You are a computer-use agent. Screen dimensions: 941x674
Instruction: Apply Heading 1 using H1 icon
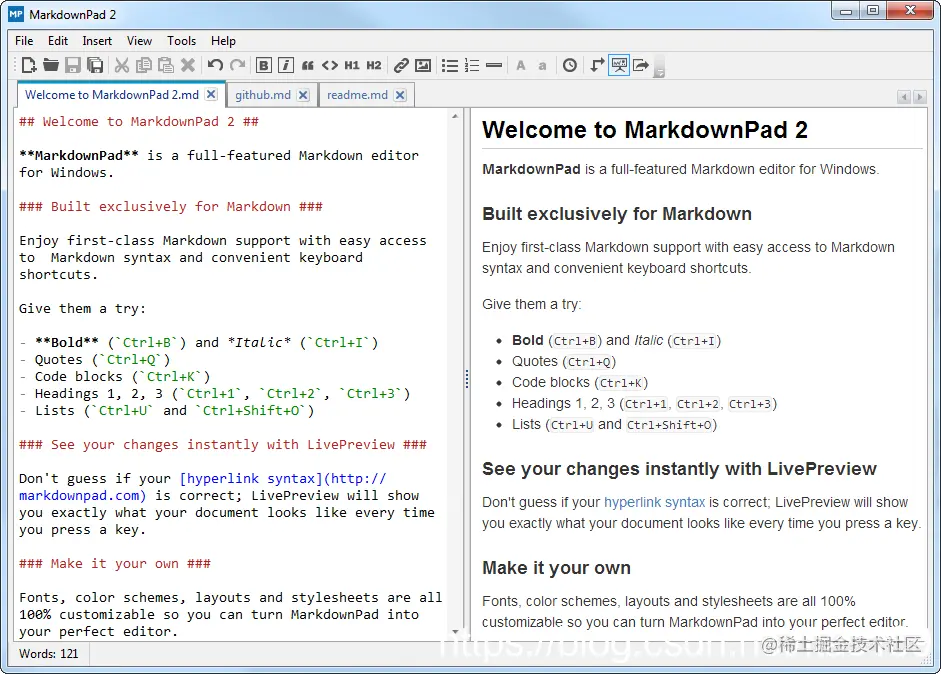352,65
